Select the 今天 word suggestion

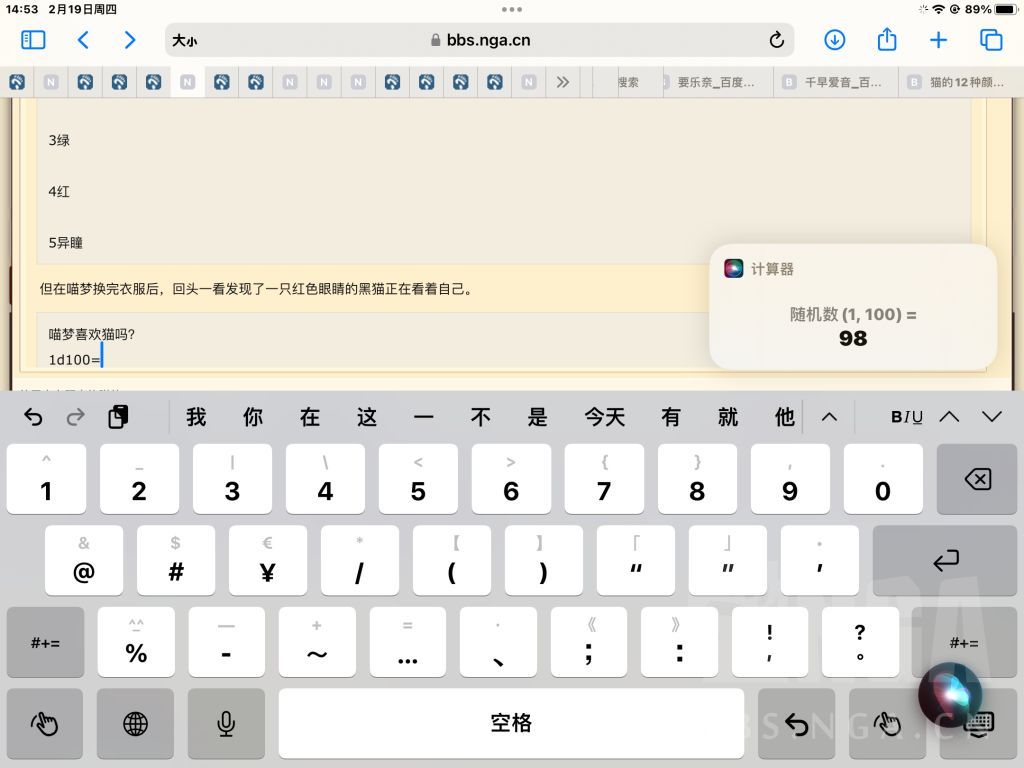605,417
